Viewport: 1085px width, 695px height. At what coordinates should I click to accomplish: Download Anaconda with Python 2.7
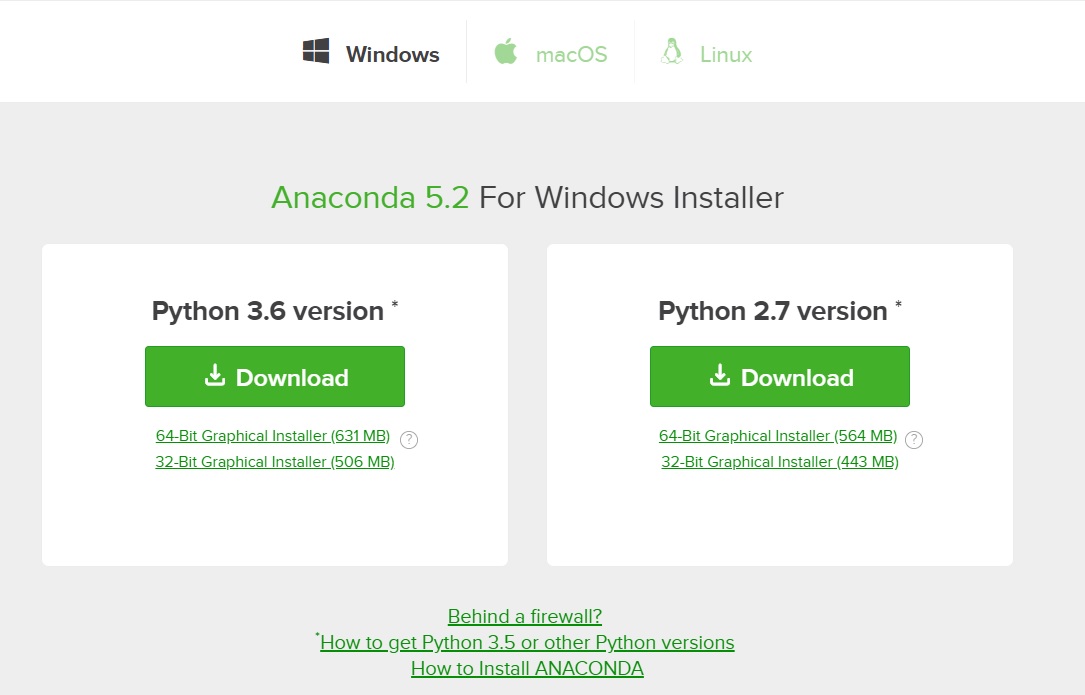pyautogui.click(x=779, y=376)
